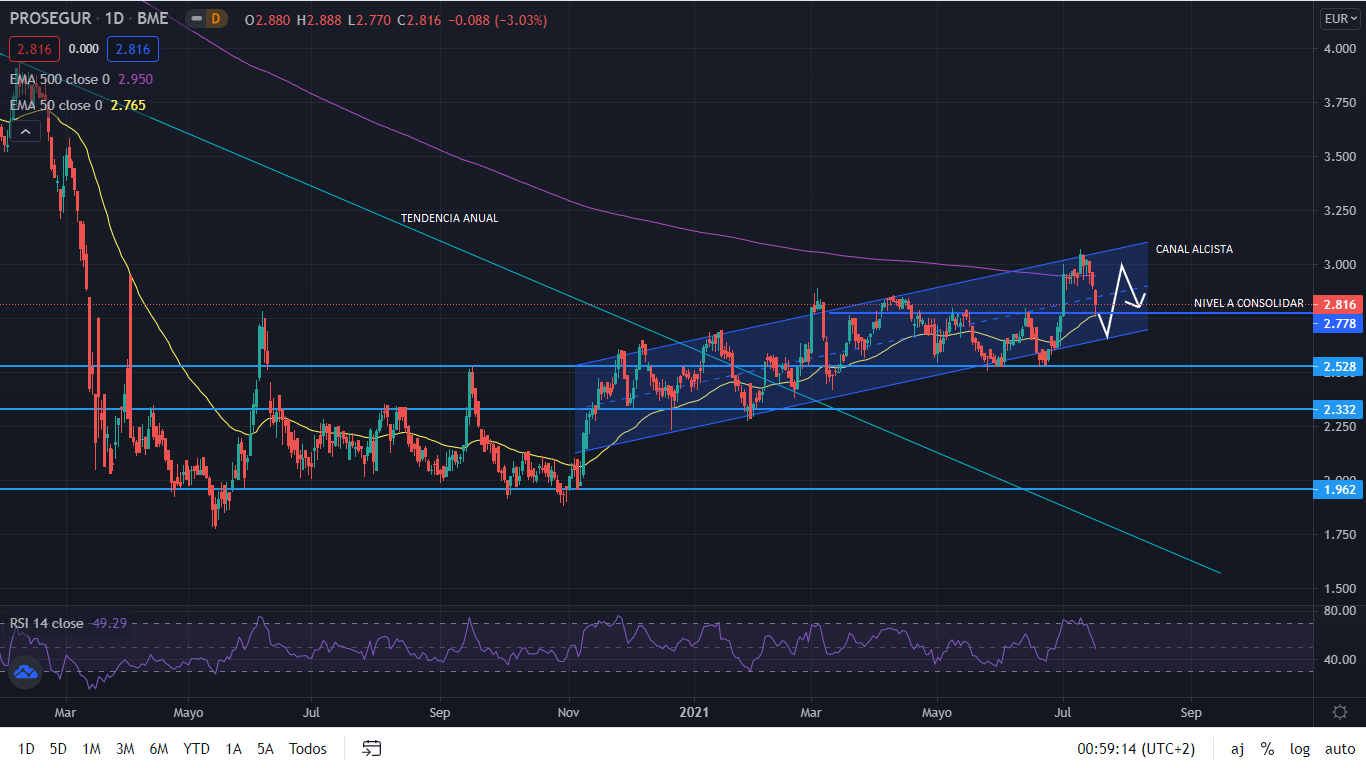Click the blue 2.816 buy price box
The image size is (1366, 768).
[132, 48]
